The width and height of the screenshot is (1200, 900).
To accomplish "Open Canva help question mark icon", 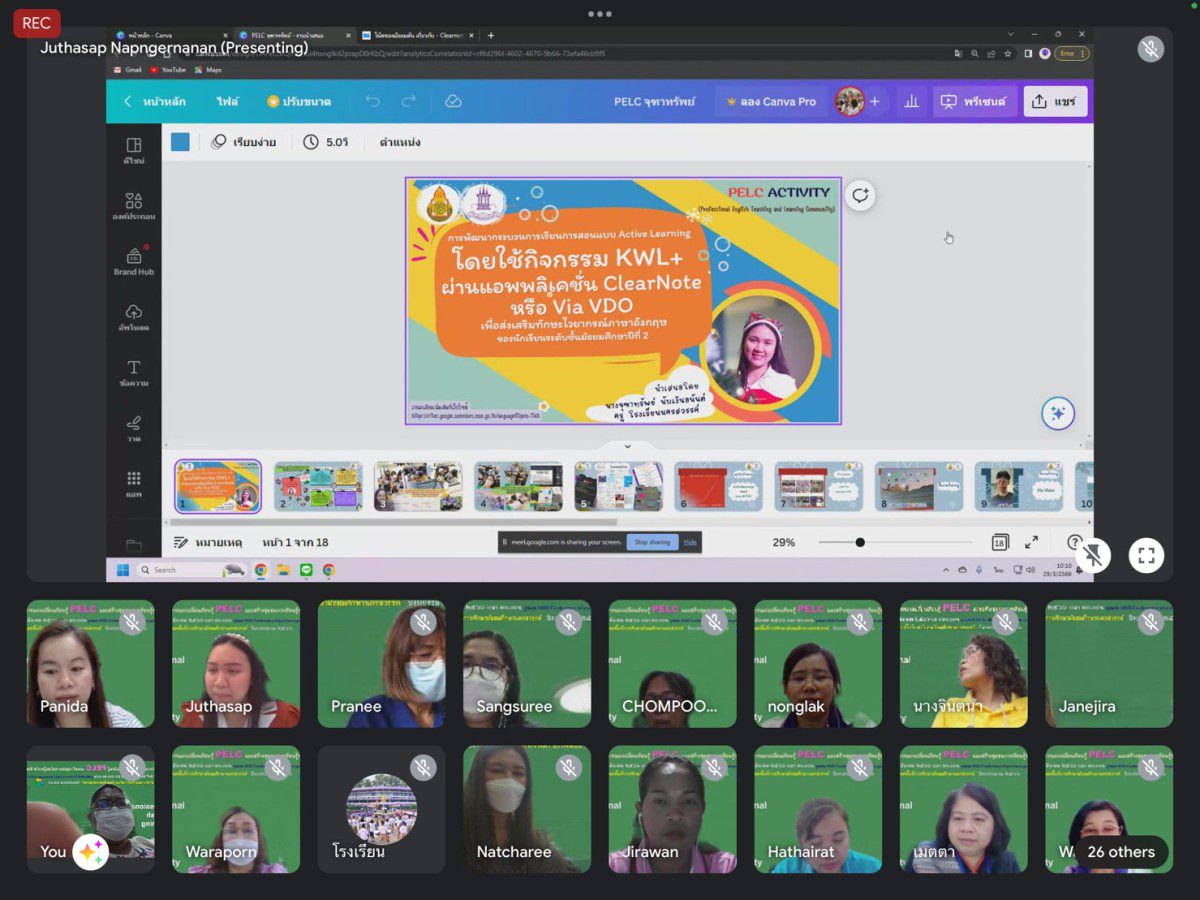I will (1074, 542).
